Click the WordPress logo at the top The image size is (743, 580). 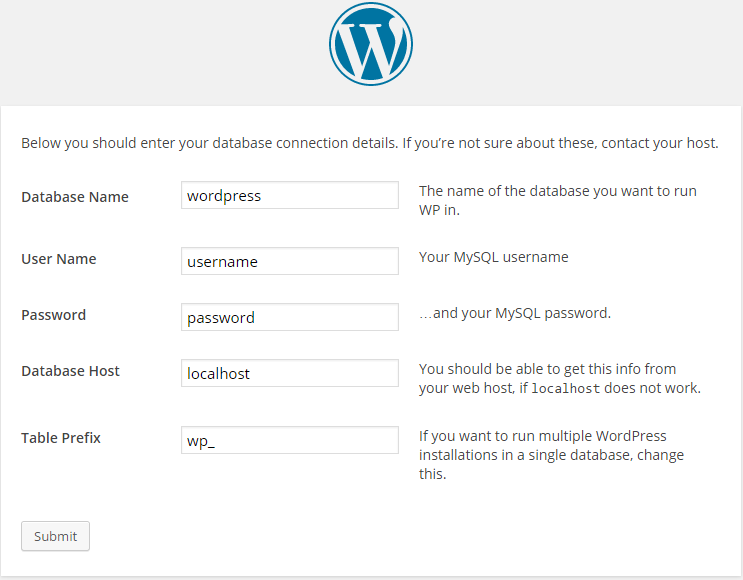click(371, 44)
